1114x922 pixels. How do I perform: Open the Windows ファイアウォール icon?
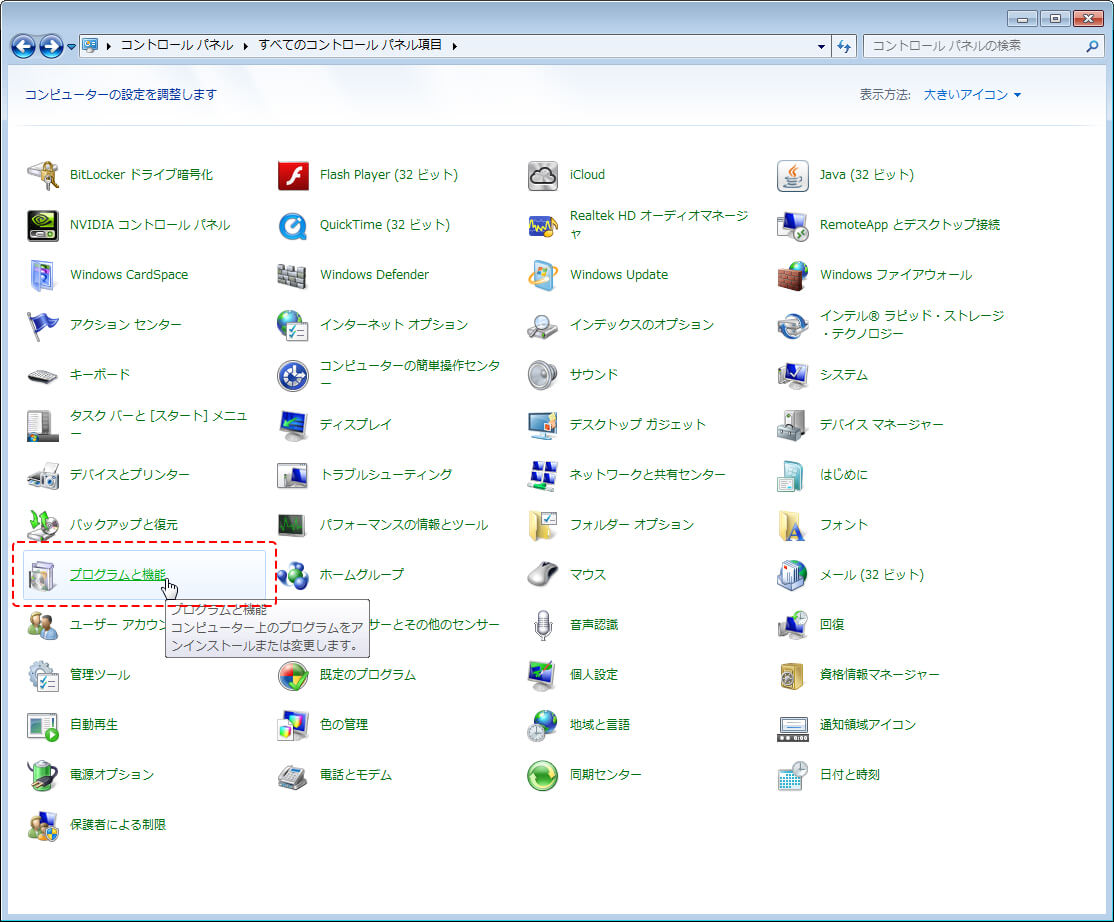[x=793, y=276]
